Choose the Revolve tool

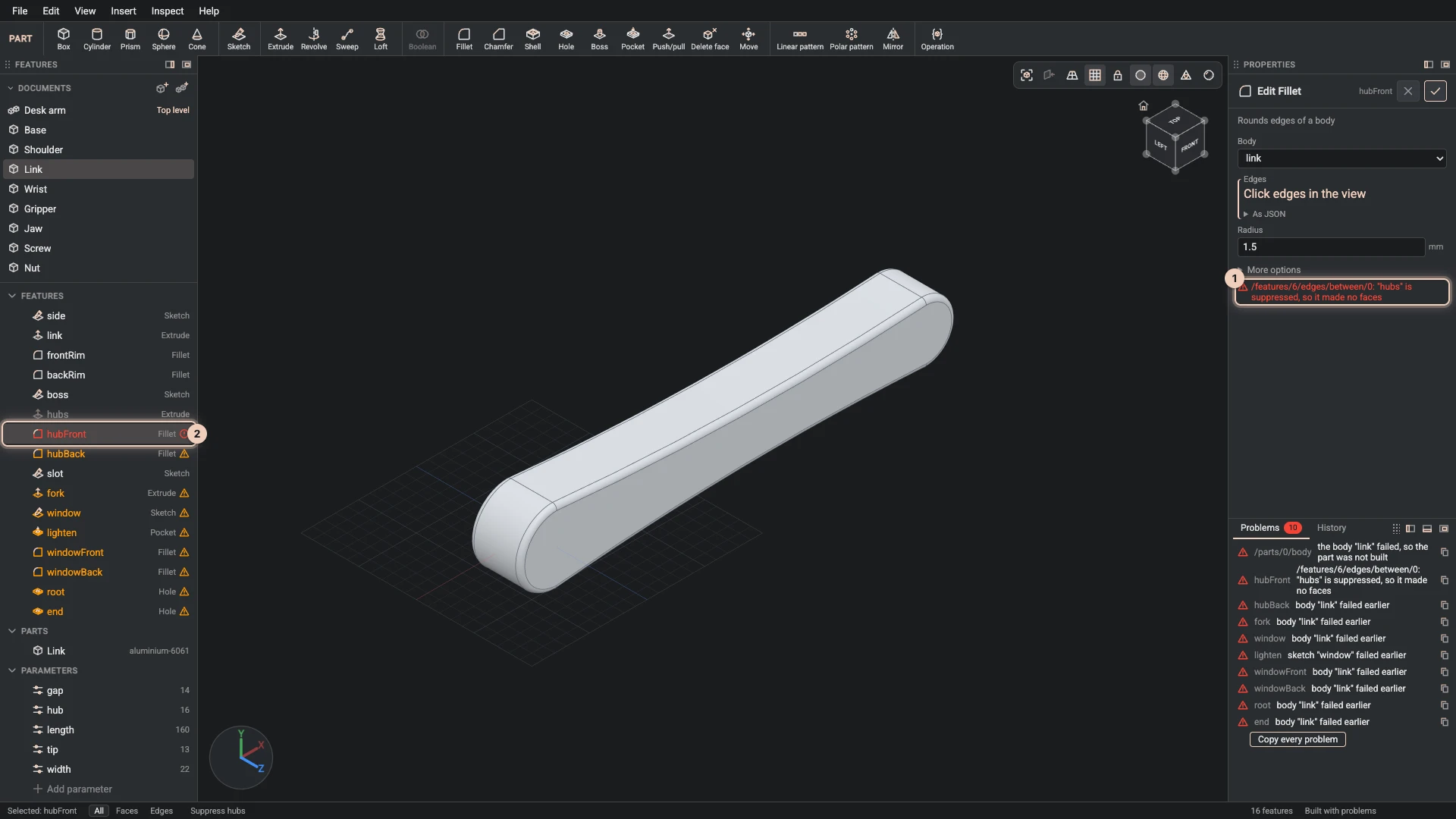313,39
